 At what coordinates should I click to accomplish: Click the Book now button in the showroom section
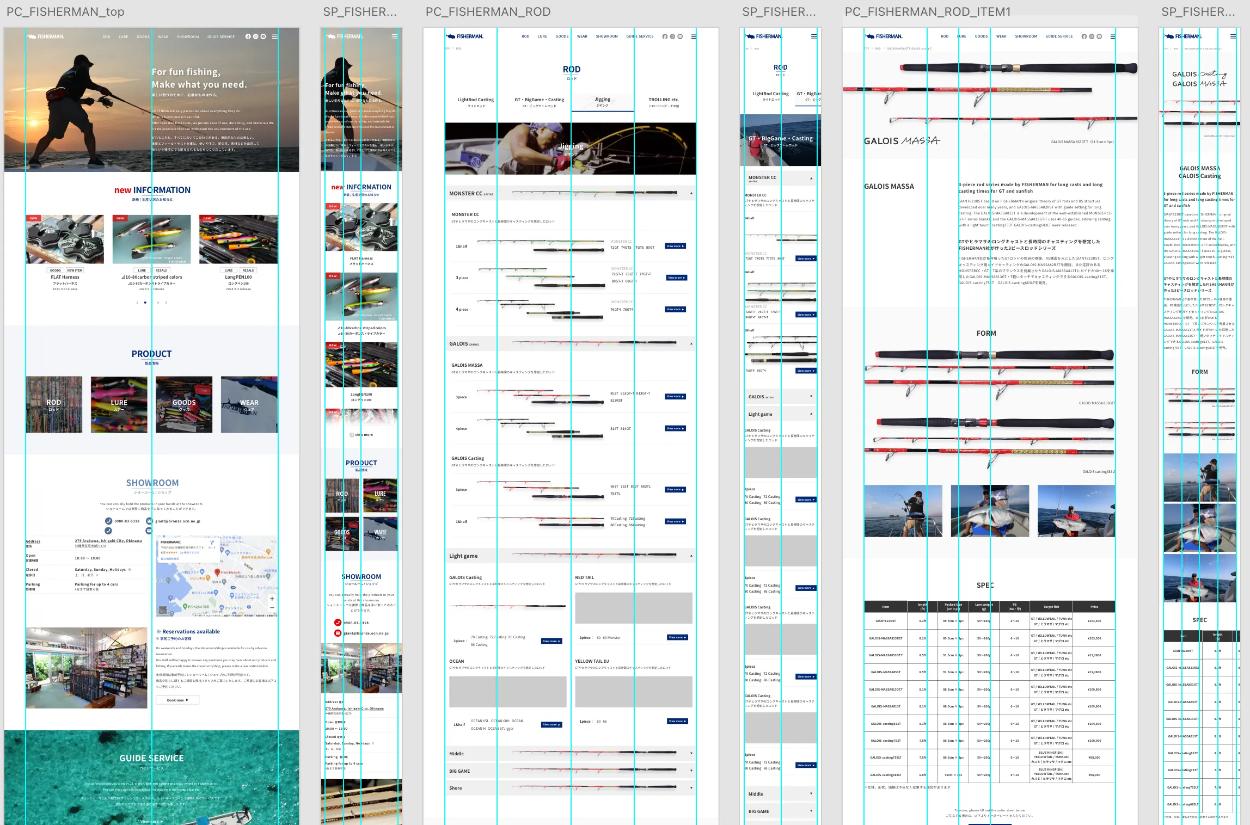[x=176, y=700]
